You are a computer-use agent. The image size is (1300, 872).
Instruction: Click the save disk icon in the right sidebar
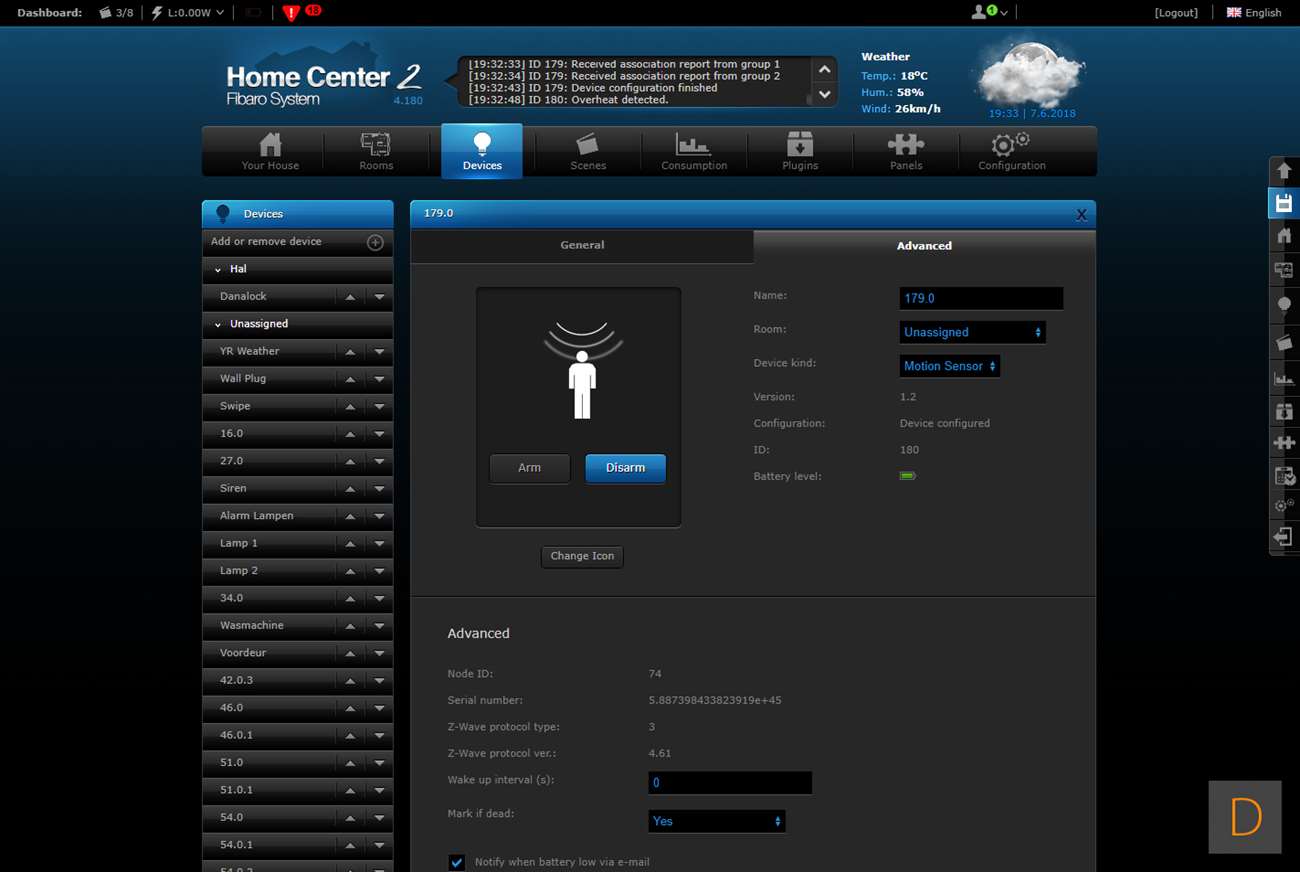pyautogui.click(x=1284, y=203)
